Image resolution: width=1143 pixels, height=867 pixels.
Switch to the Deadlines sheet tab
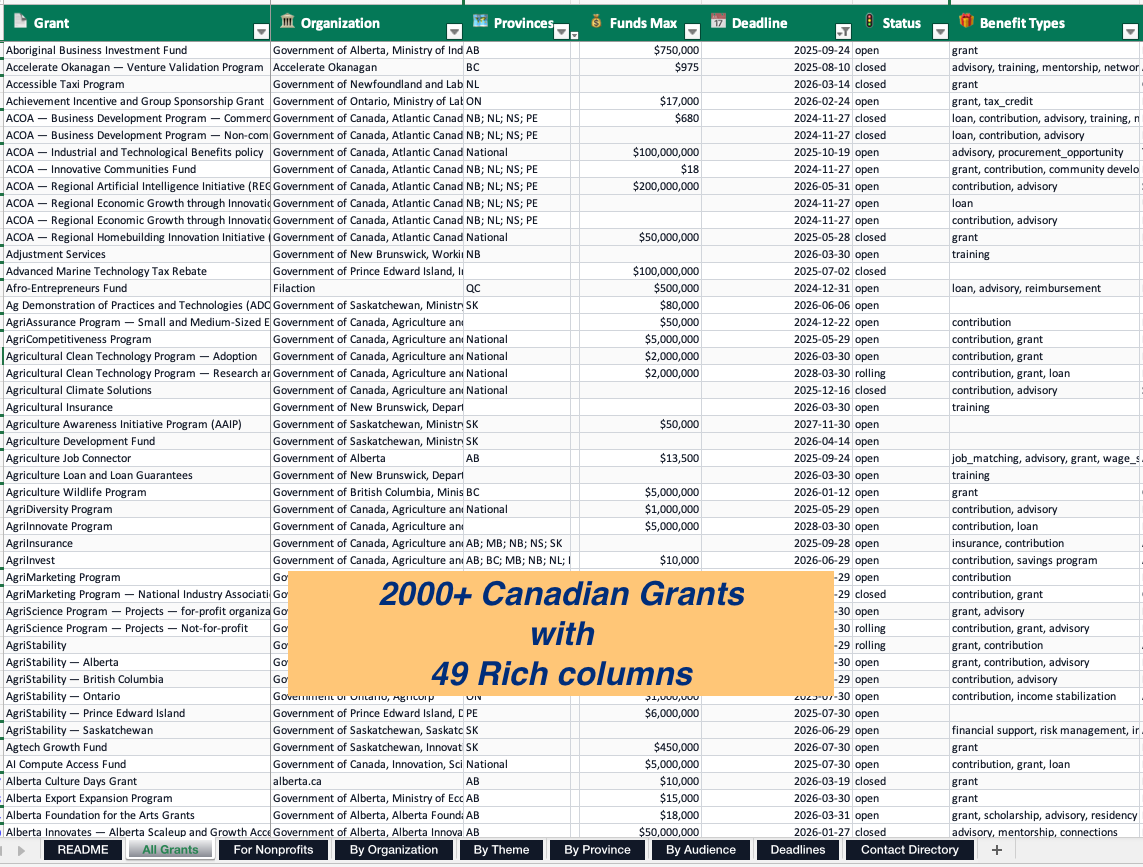(x=798, y=849)
